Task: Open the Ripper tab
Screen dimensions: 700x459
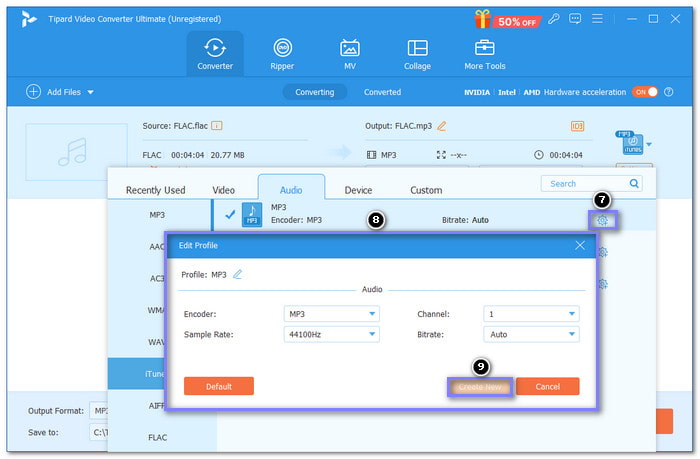Action: 282,54
